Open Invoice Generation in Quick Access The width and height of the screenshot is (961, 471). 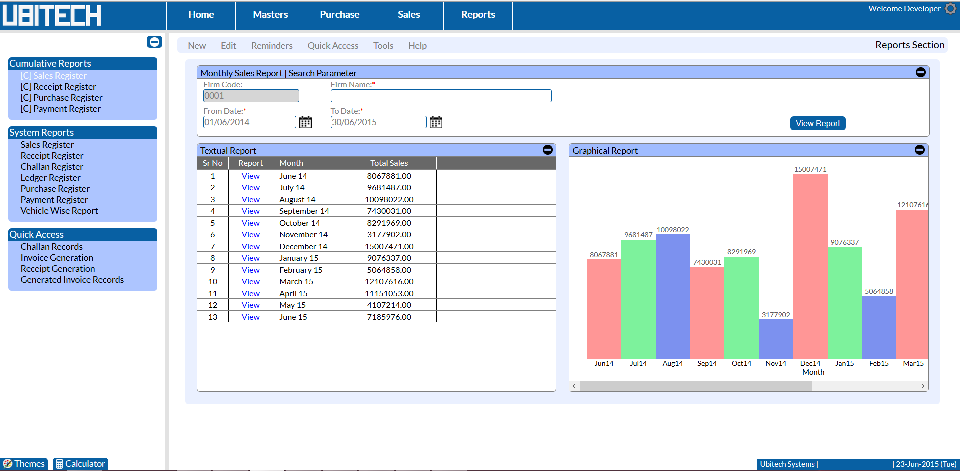coord(57,258)
